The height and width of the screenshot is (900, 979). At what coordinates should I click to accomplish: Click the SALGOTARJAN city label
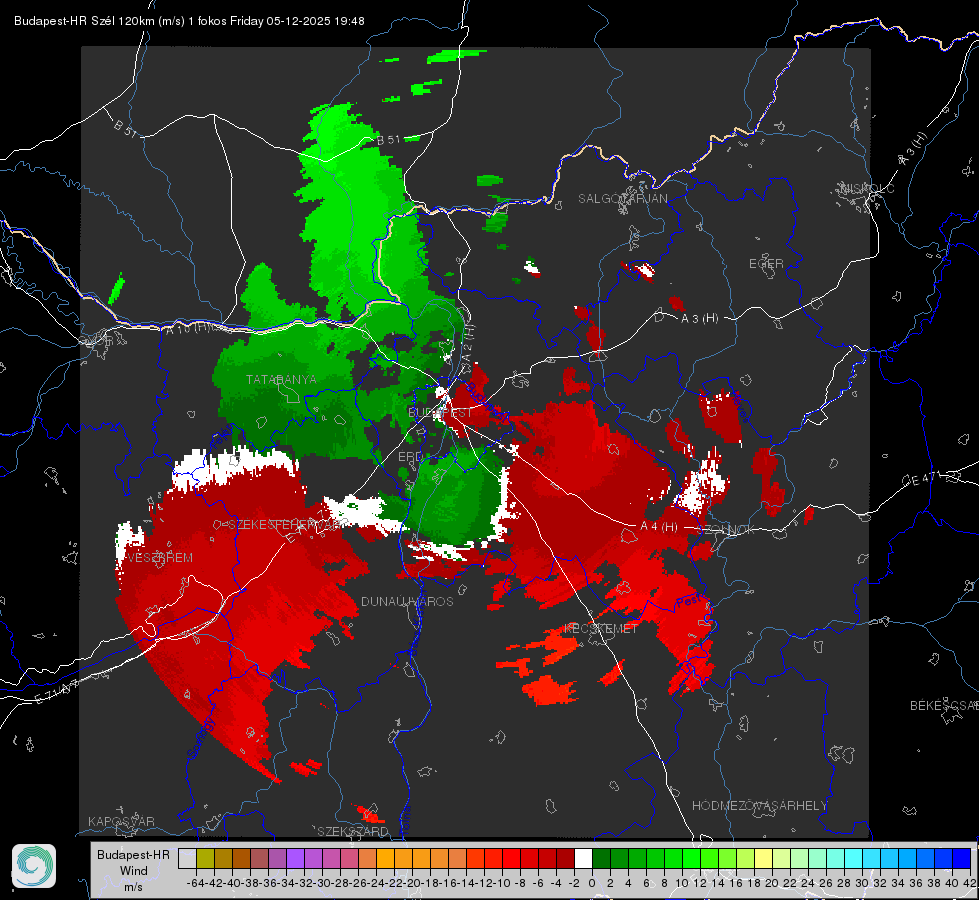click(622, 199)
